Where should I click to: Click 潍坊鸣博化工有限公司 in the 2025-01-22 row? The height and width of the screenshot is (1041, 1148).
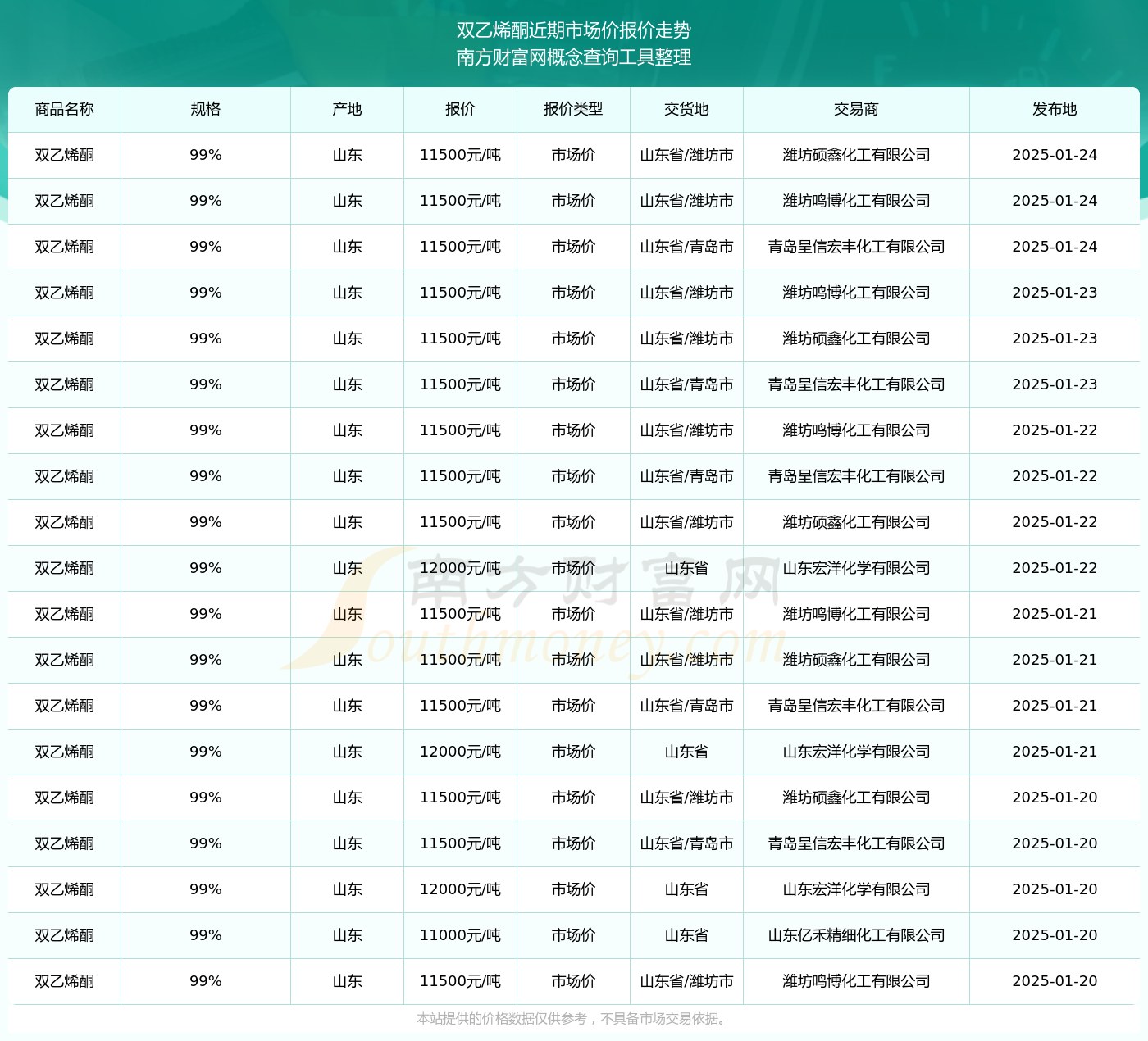coord(857,430)
